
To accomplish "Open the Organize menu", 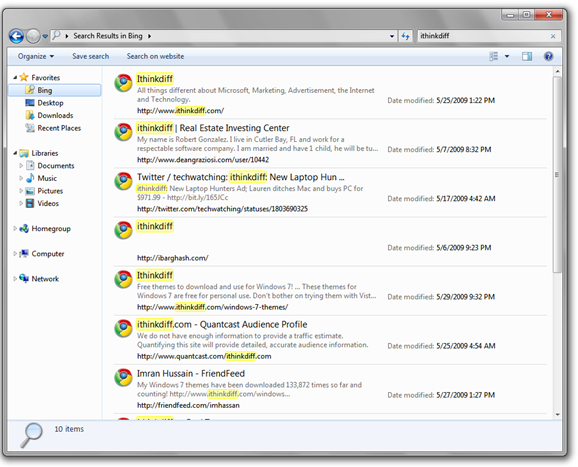I will coord(36,56).
